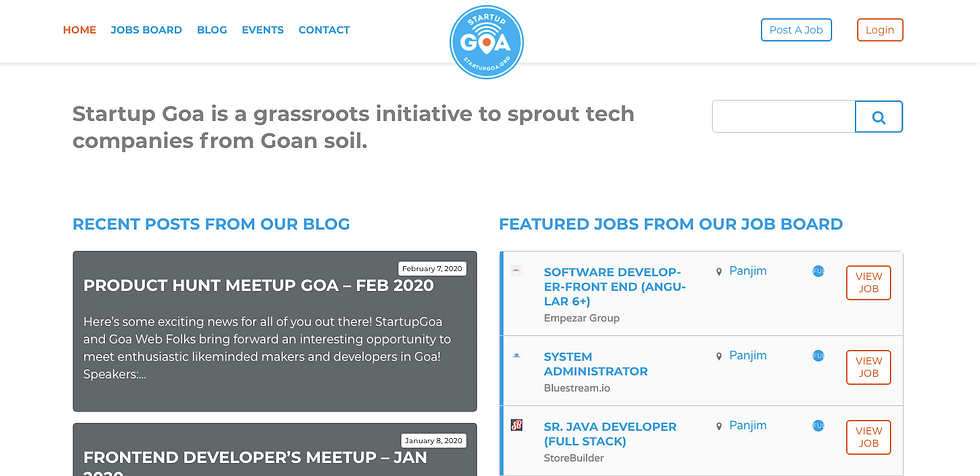980x476 pixels.
Task: Click the full-time badge on System Administrator job
Action: [x=818, y=355]
